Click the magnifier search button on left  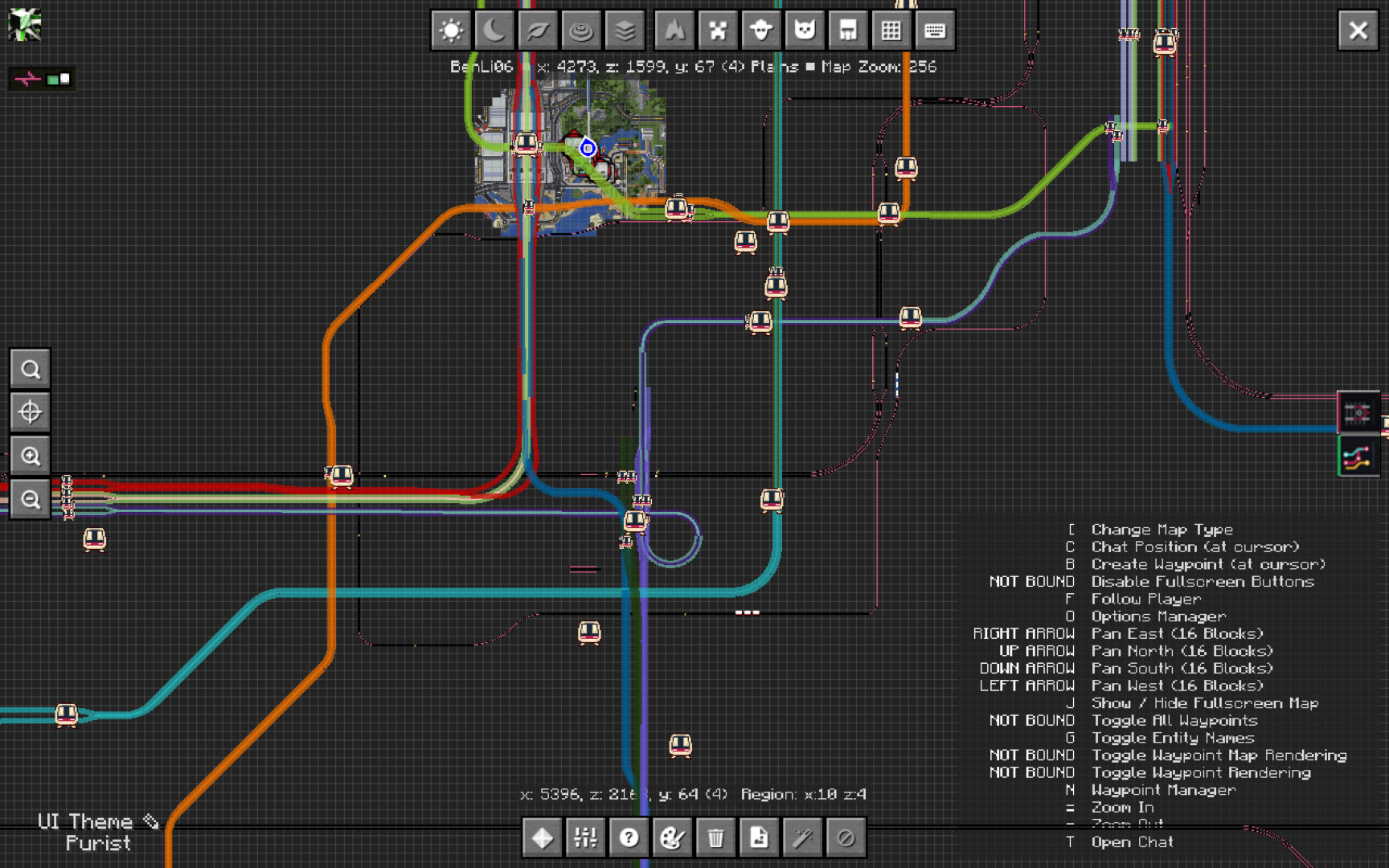(x=31, y=369)
